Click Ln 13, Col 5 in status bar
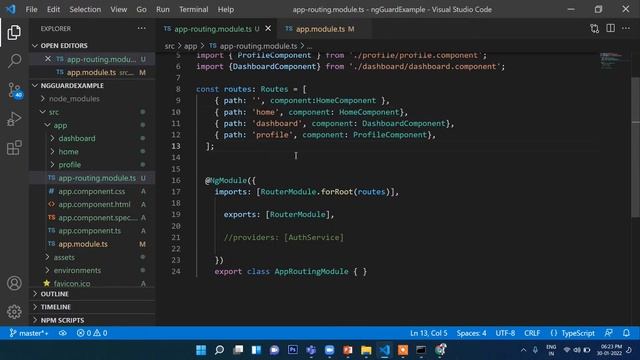The image size is (640, 360). coord(429,333)
